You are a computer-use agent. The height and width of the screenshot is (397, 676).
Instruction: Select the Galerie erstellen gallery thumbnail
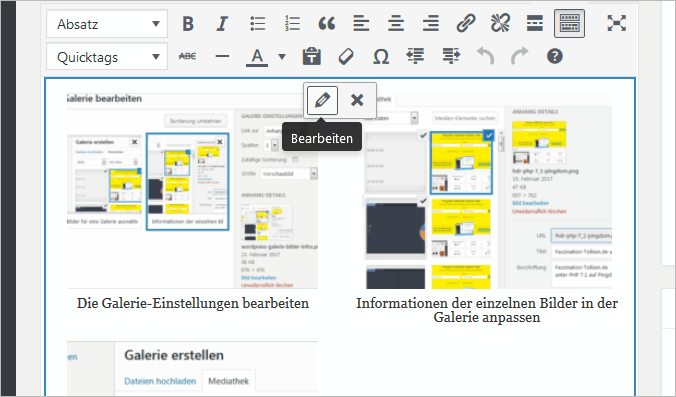pos(192,369)
